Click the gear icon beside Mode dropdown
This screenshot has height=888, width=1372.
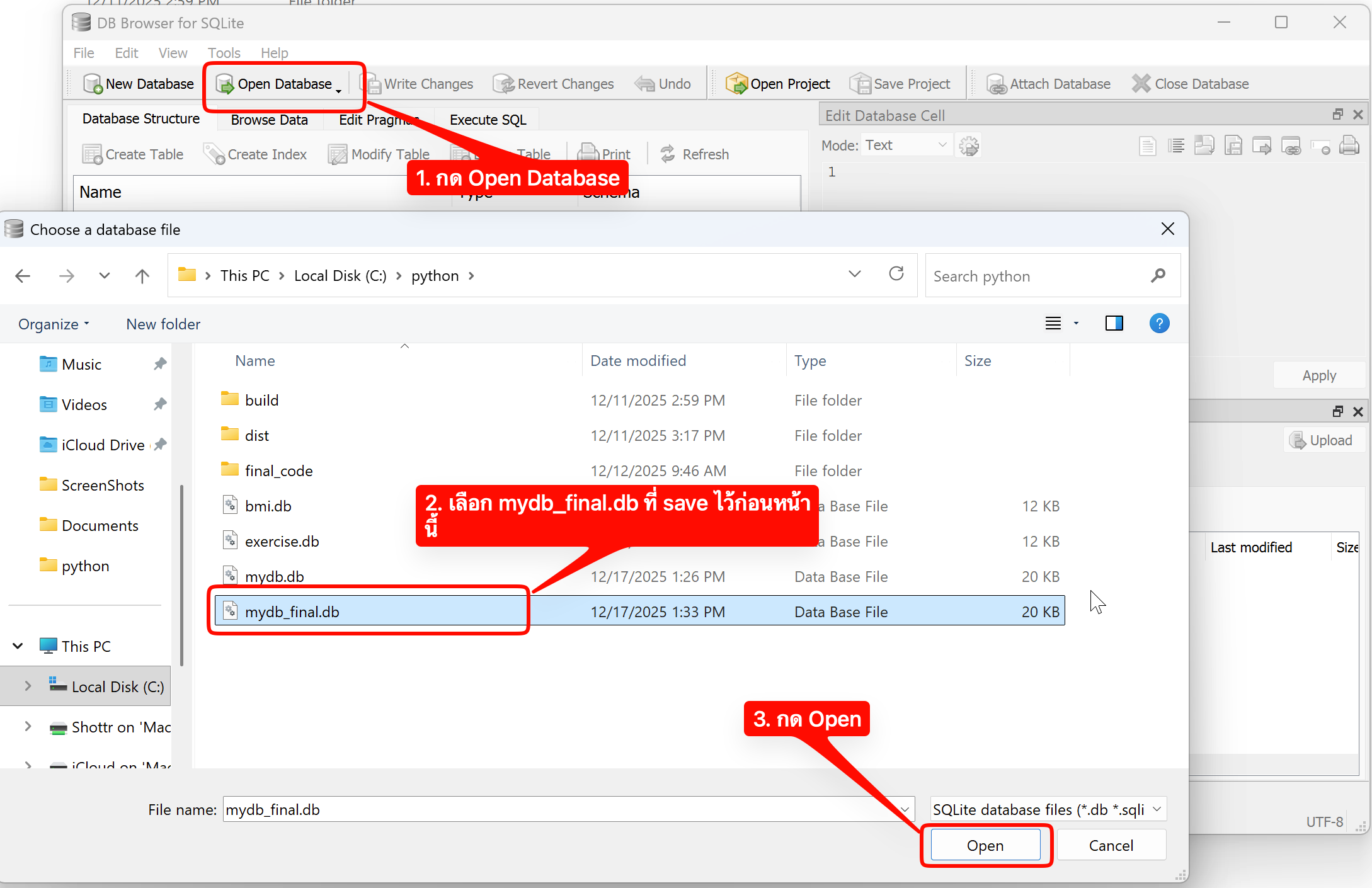tap(968, 146)
